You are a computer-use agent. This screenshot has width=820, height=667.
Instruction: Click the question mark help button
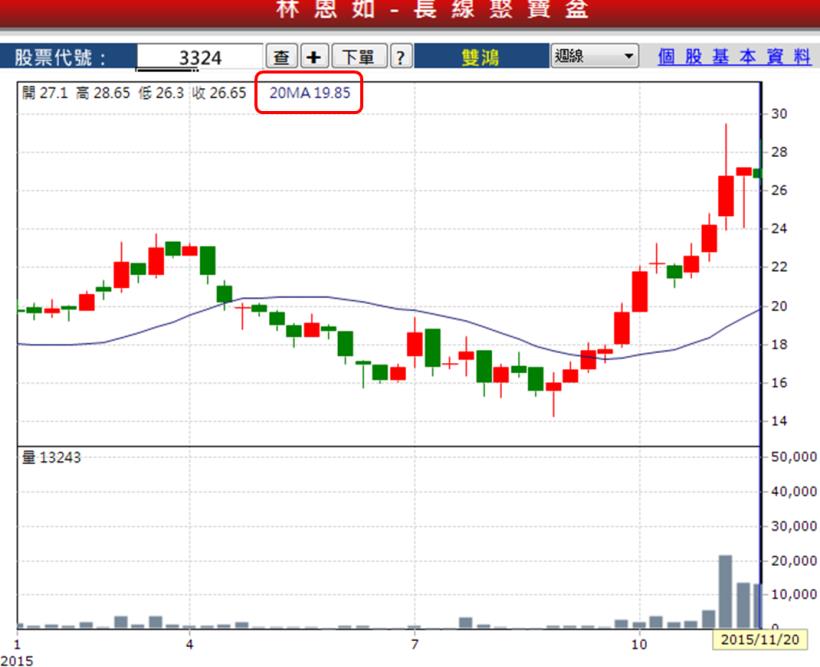coord(401,56)
